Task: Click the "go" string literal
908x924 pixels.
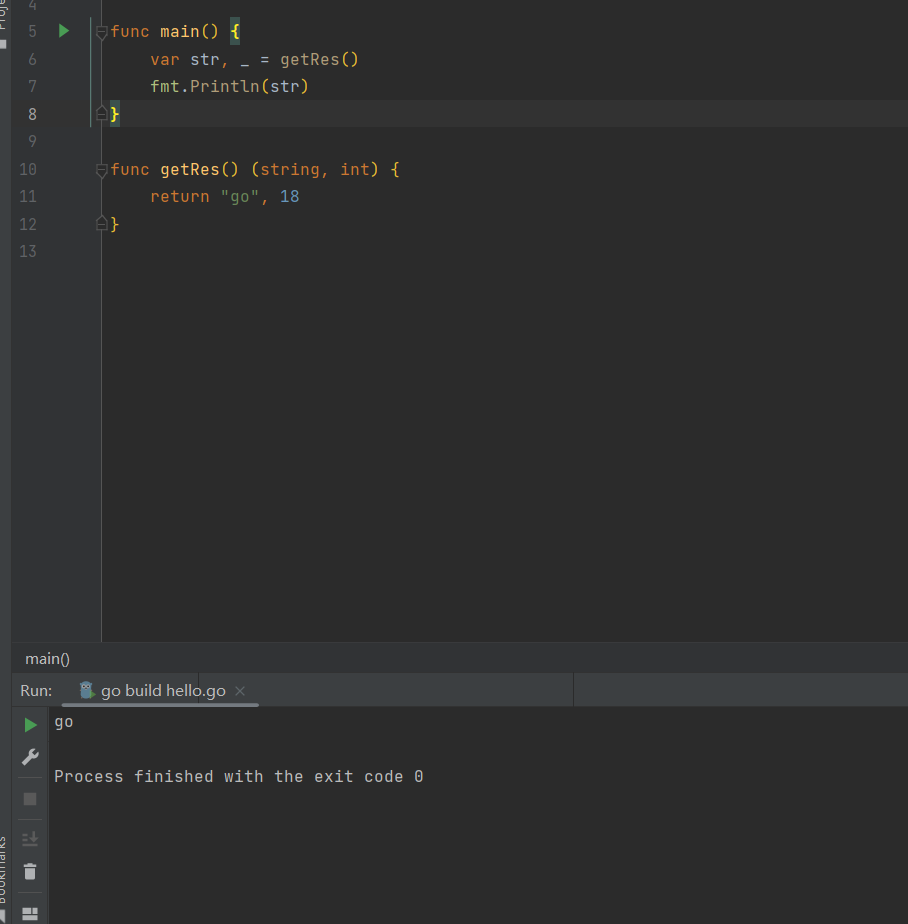Action: click(239, 197)
